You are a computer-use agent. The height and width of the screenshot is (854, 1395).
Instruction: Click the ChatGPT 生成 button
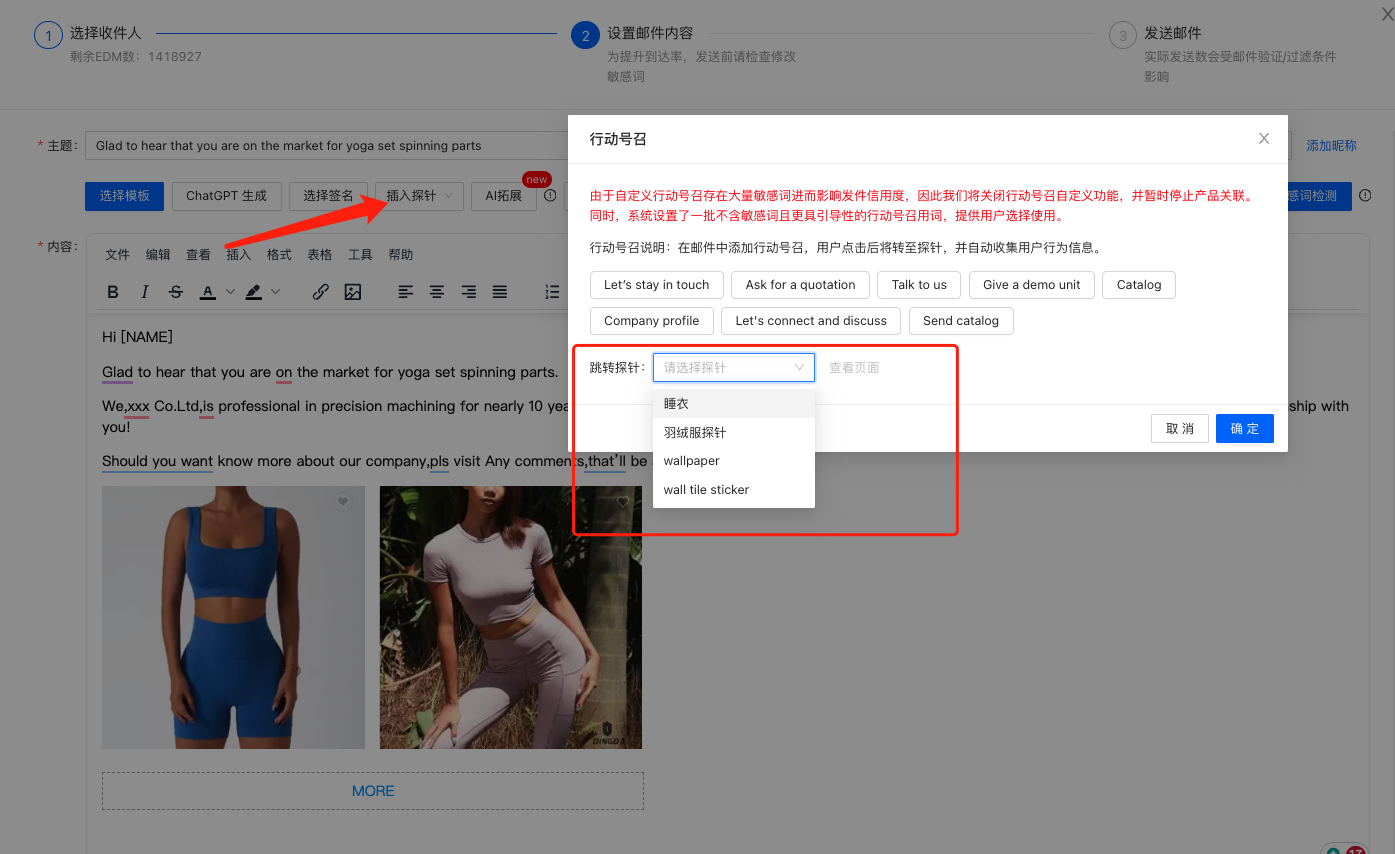227,196
